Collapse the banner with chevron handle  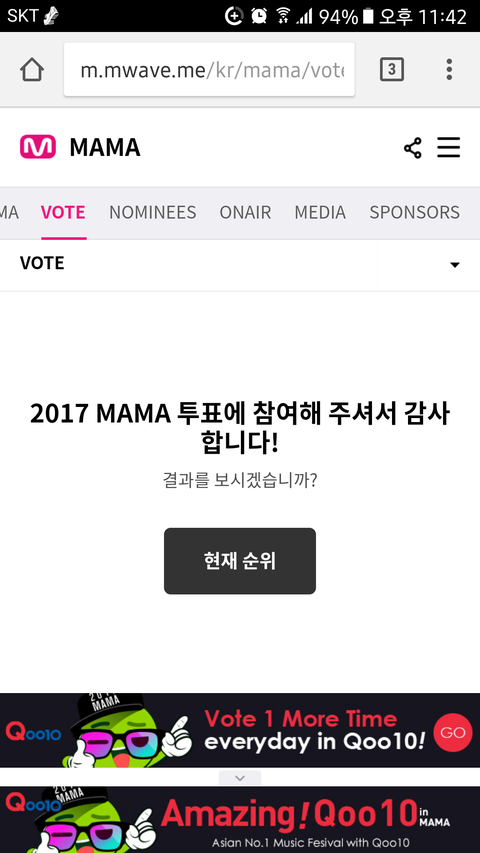coord(240,778)
